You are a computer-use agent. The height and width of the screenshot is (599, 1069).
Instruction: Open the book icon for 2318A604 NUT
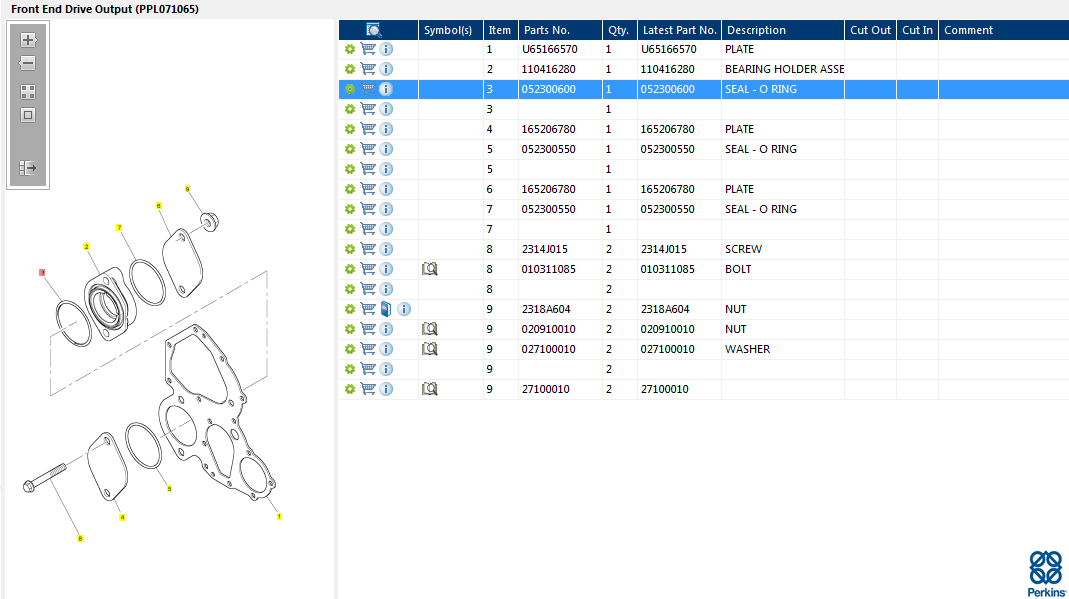[386, 309]
